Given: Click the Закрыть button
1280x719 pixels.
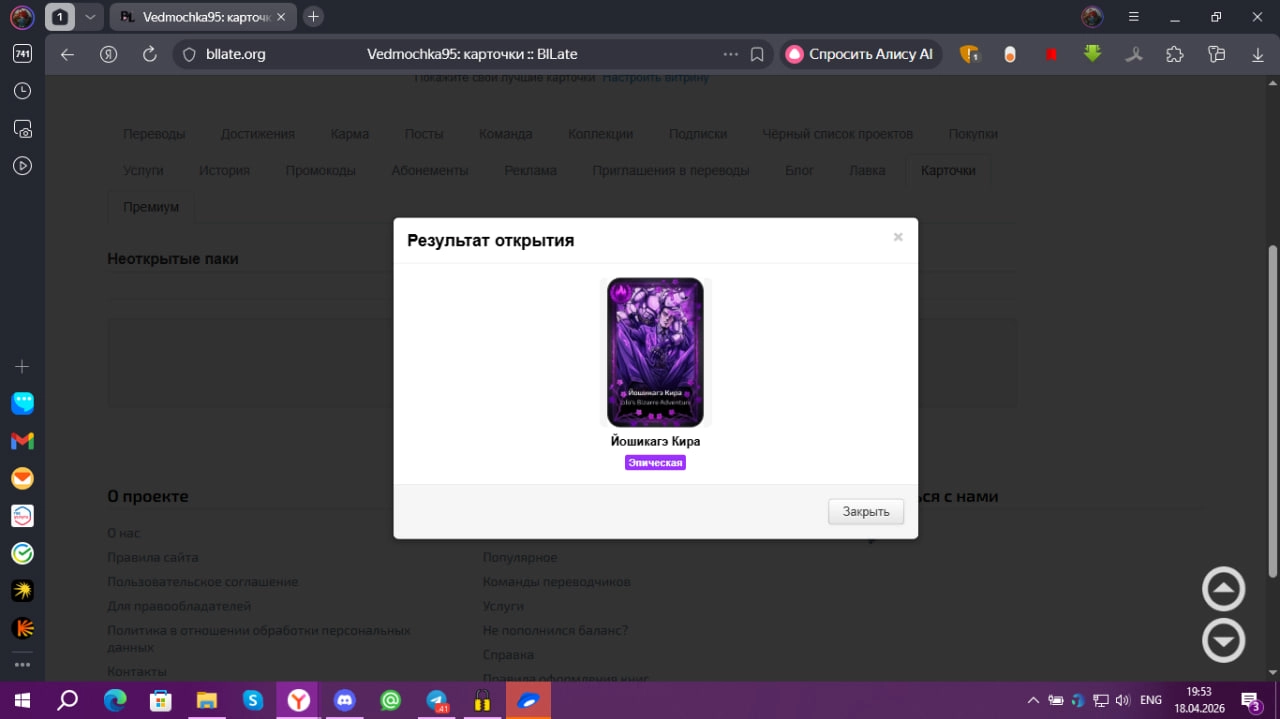Looking at the screenshot, I should pos(866,511).
